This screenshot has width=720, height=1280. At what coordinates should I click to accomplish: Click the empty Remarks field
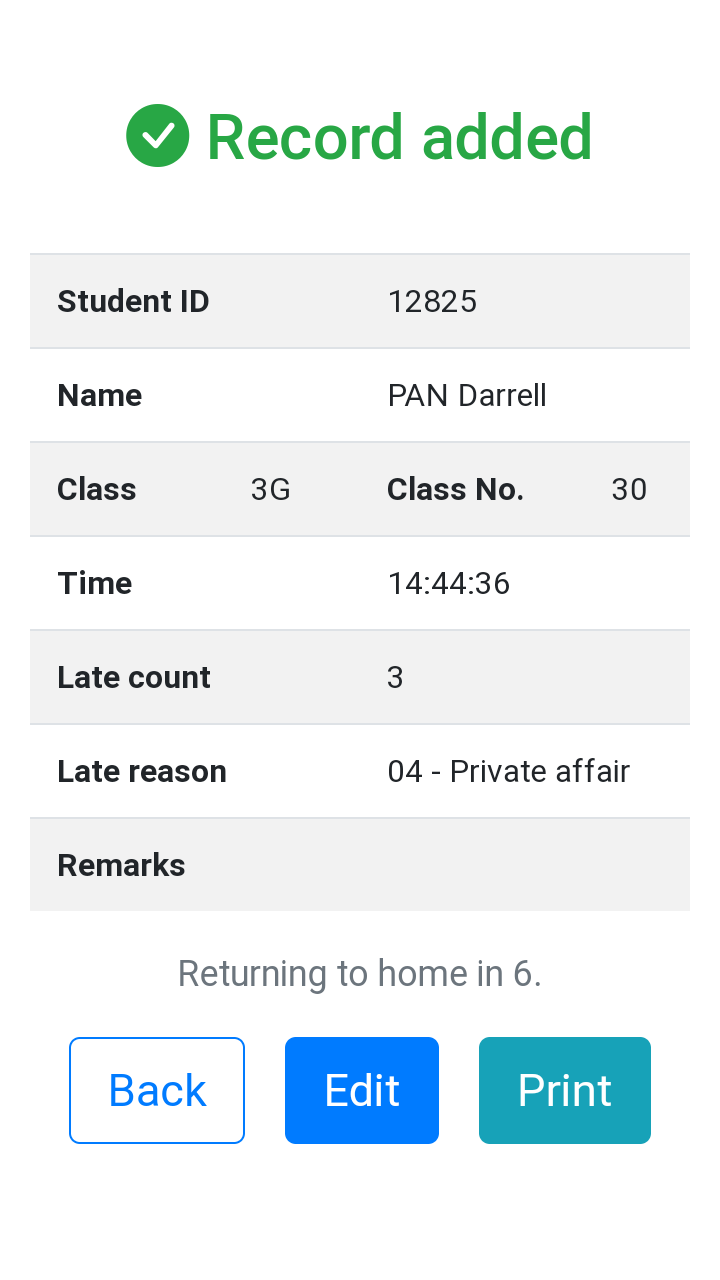(500, 864)
